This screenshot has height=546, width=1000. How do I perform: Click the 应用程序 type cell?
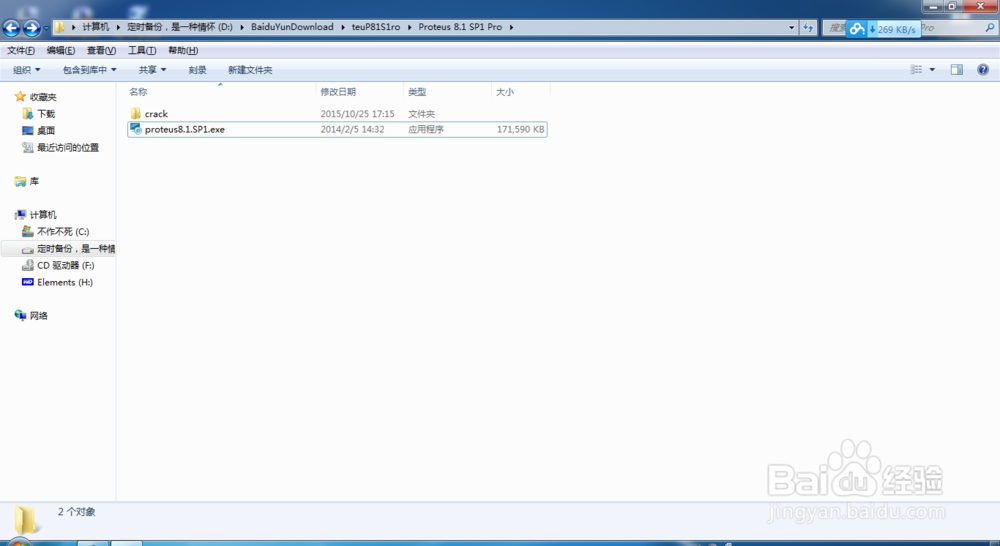[426, 129]
